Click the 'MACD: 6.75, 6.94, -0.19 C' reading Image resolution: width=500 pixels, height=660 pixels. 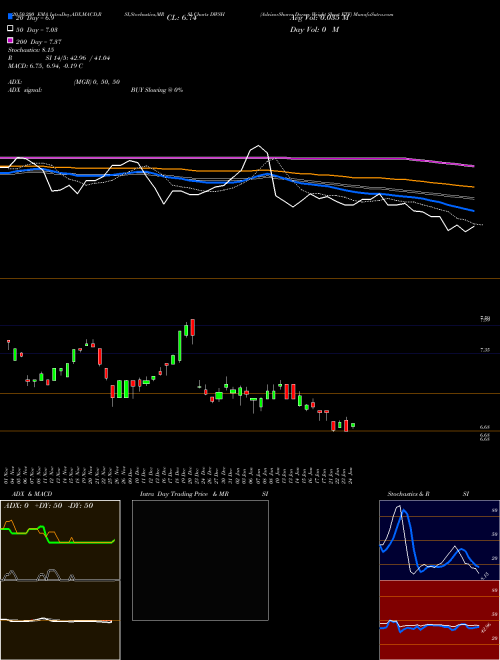click(45, 66)
